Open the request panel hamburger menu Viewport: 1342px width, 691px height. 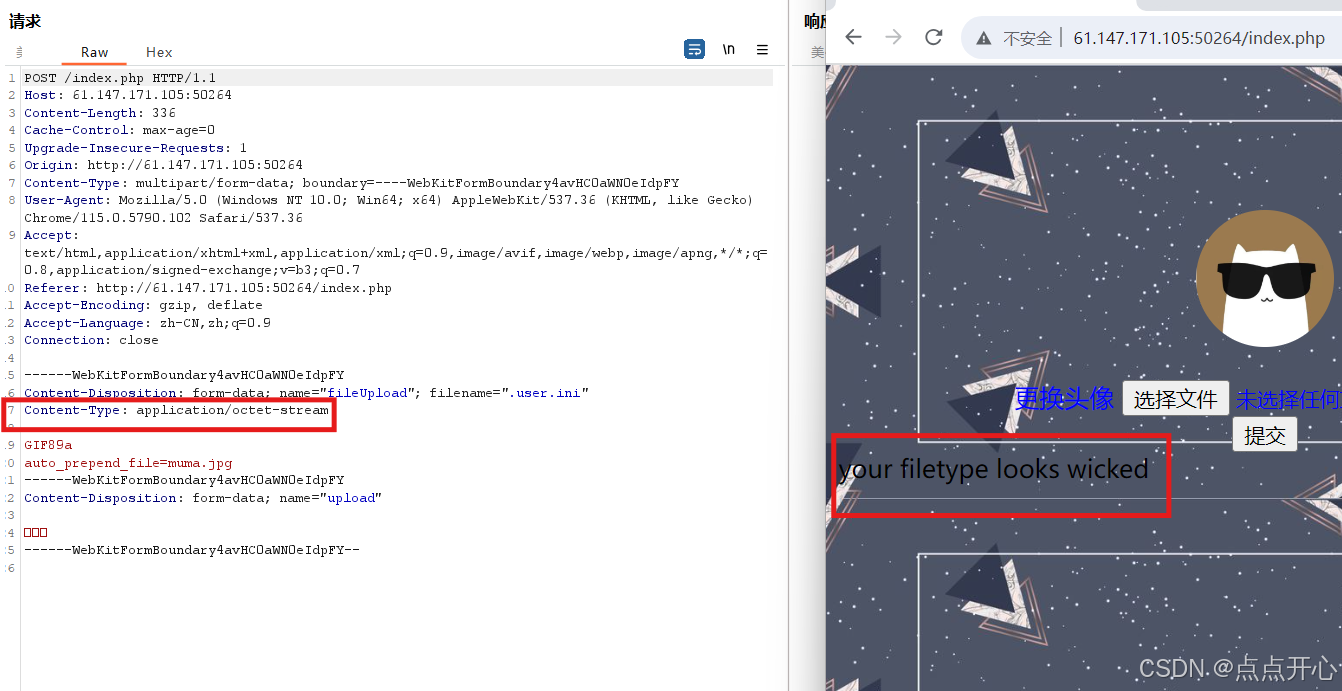point(762,50)
